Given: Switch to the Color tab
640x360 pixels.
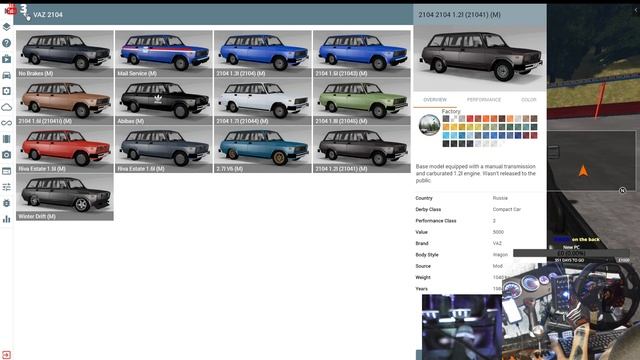Looking at the screenshot, I should point(529,100).
